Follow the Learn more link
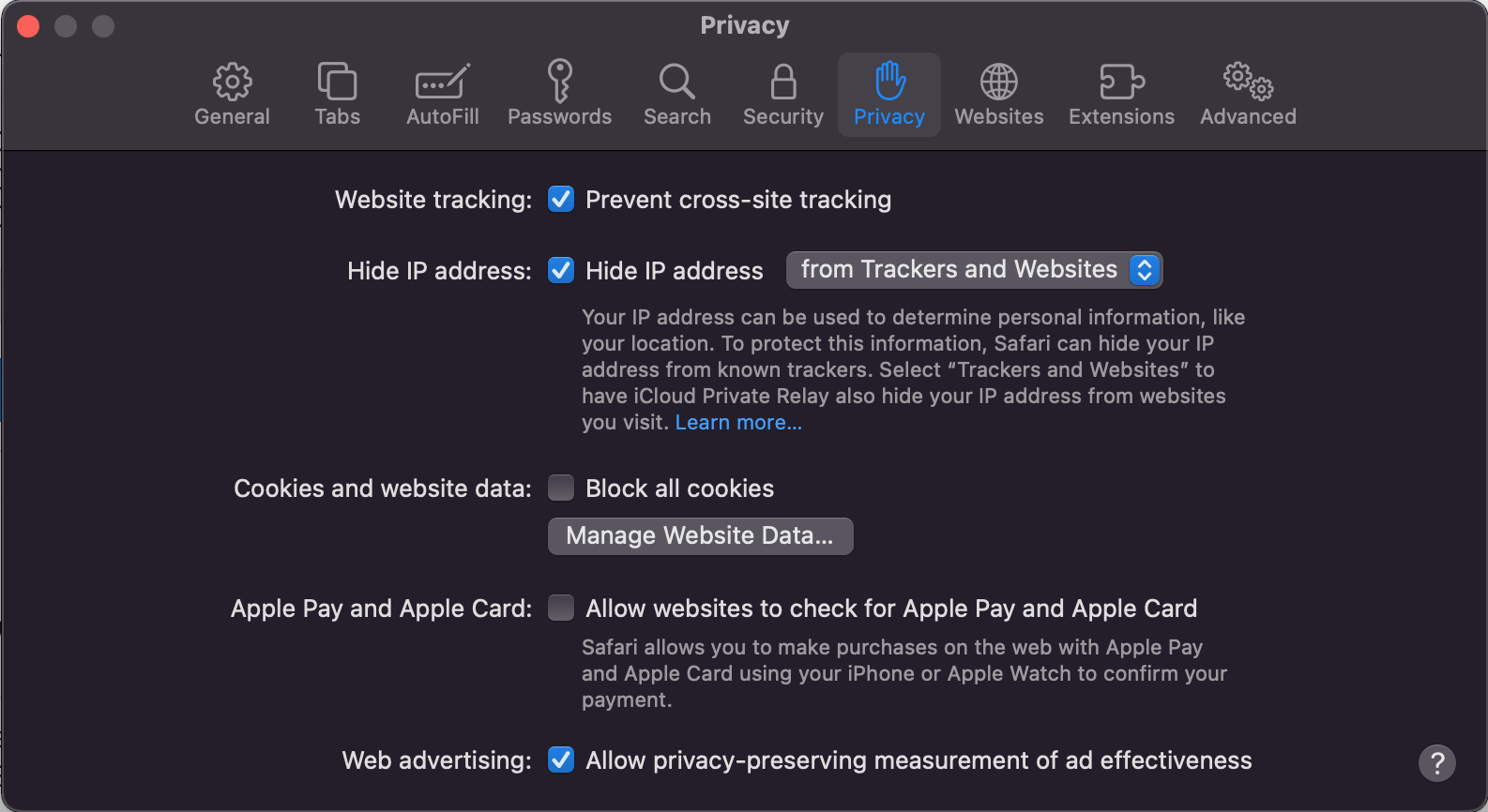Screen dimensions: 1488x812 click(x=738, y=423)
